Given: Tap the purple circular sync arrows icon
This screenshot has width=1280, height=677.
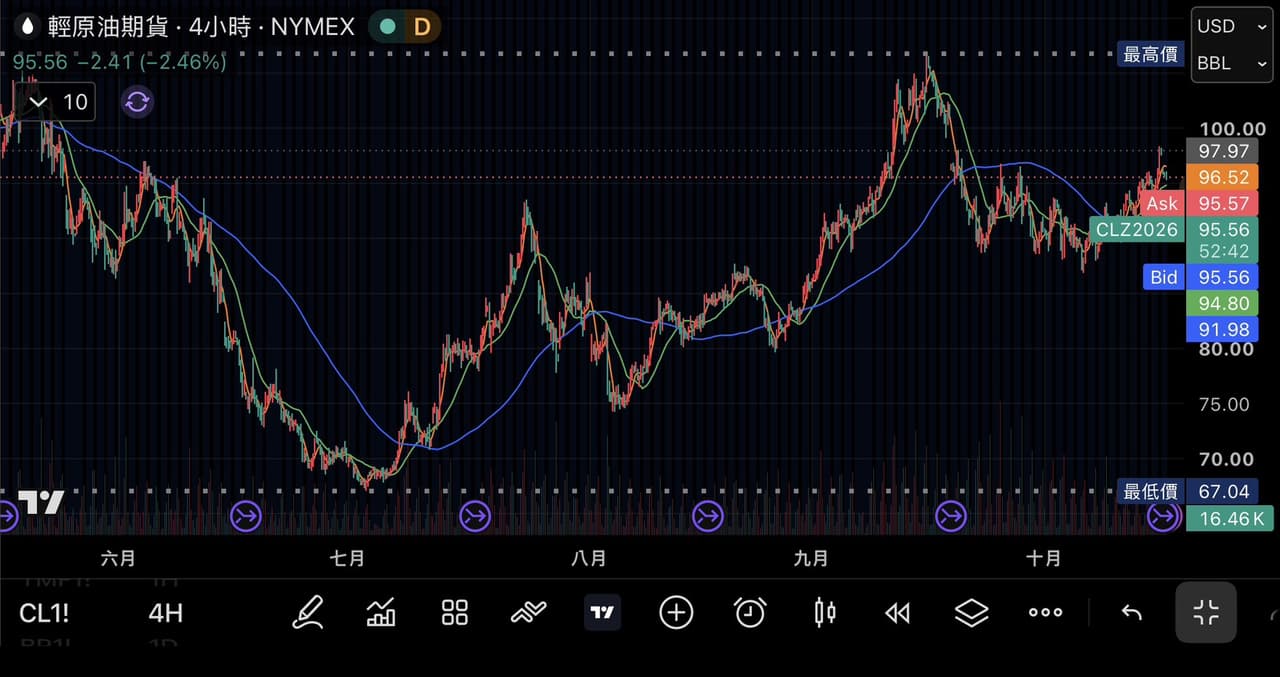Looking at the screenshot, I should pyautogui.click(x=138, y=101).
